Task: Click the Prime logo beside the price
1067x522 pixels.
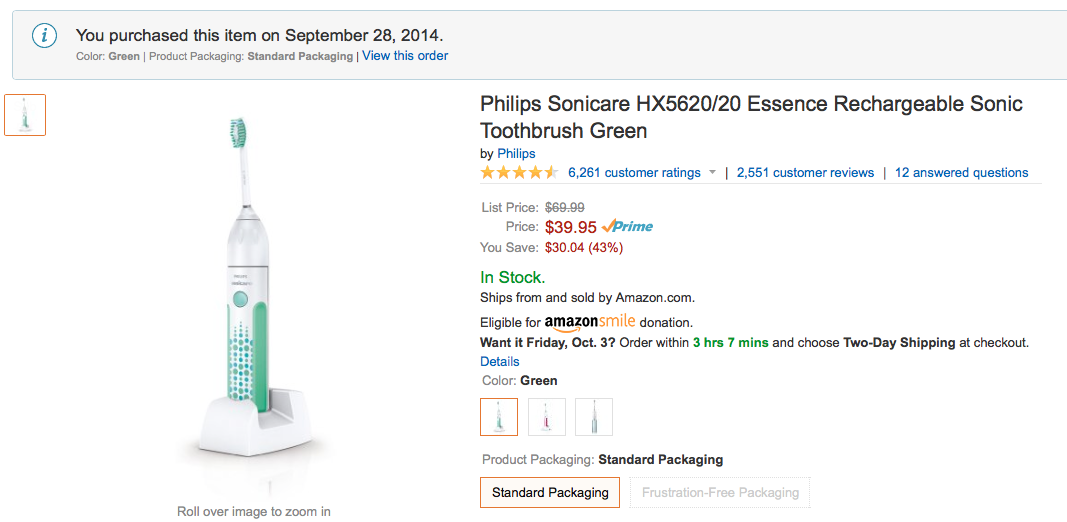Action: coord(628,227)
